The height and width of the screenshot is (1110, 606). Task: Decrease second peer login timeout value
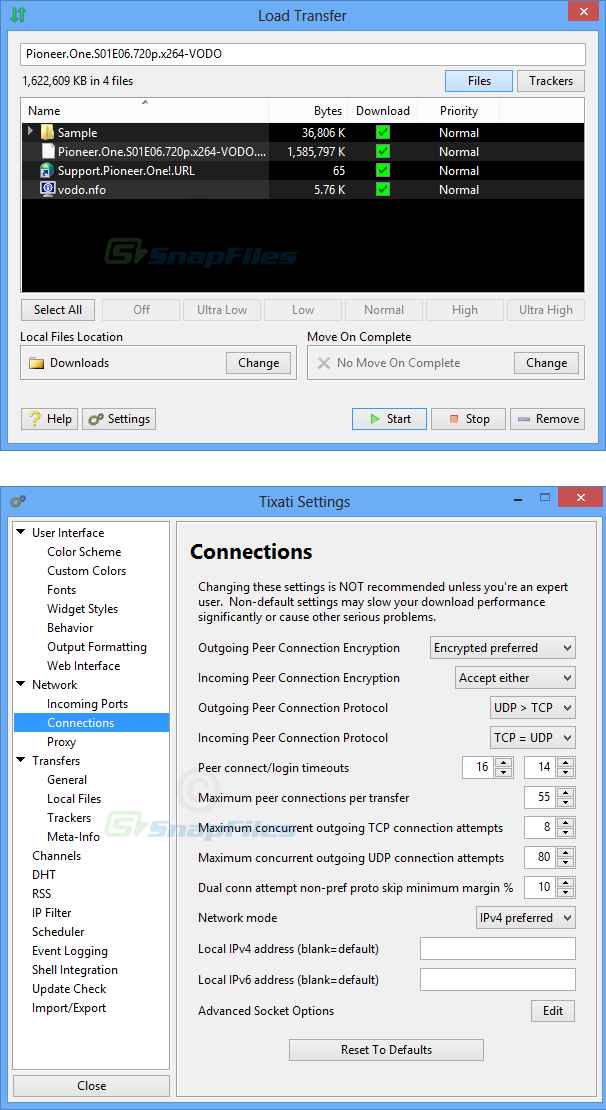coord(566,772)
